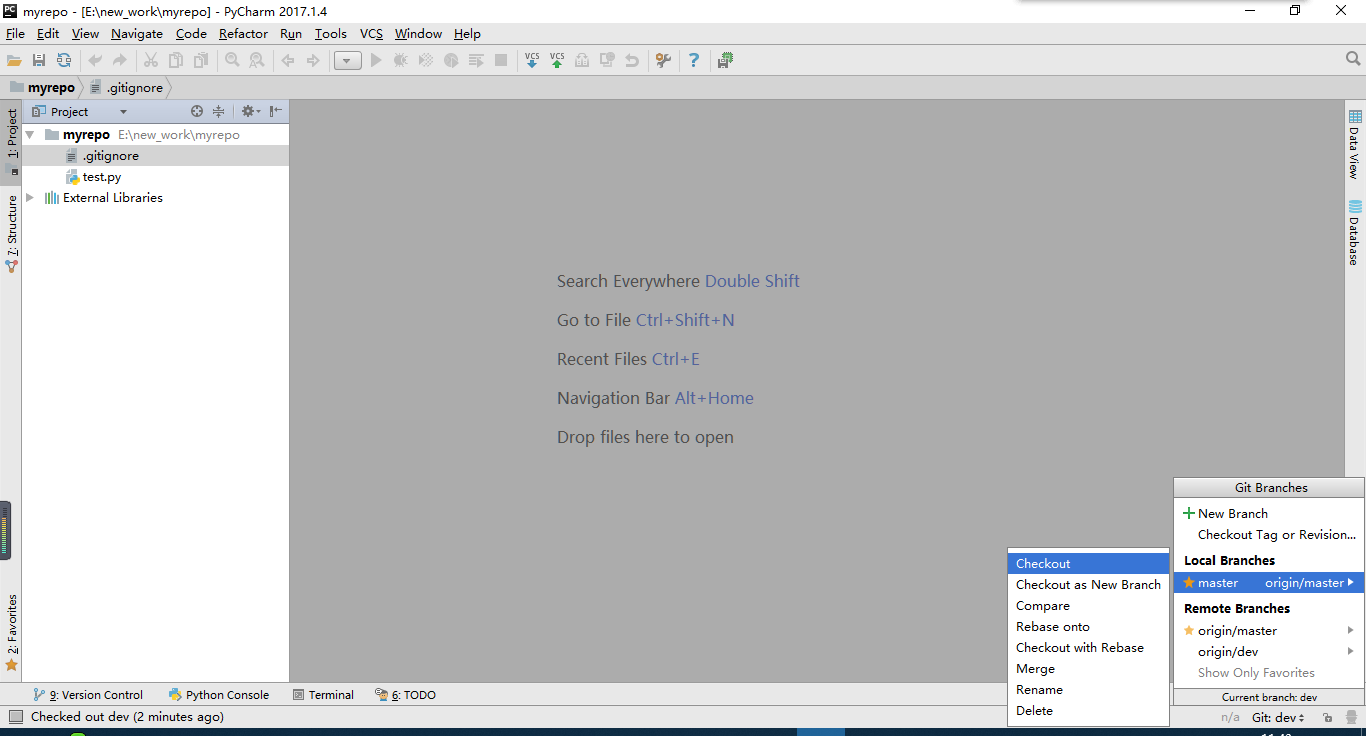Click the Save All disk icon
The height and width of the screenshot is (736, 1366).
coord(39,61)
